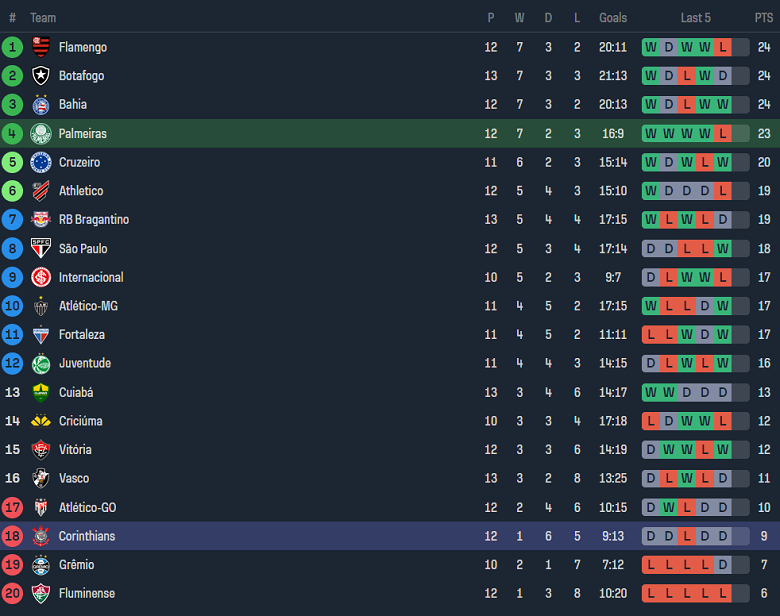This screenshot has width=780, height=616.
Task: Click the Flamengo club crest icon
Action: (41, 47)
